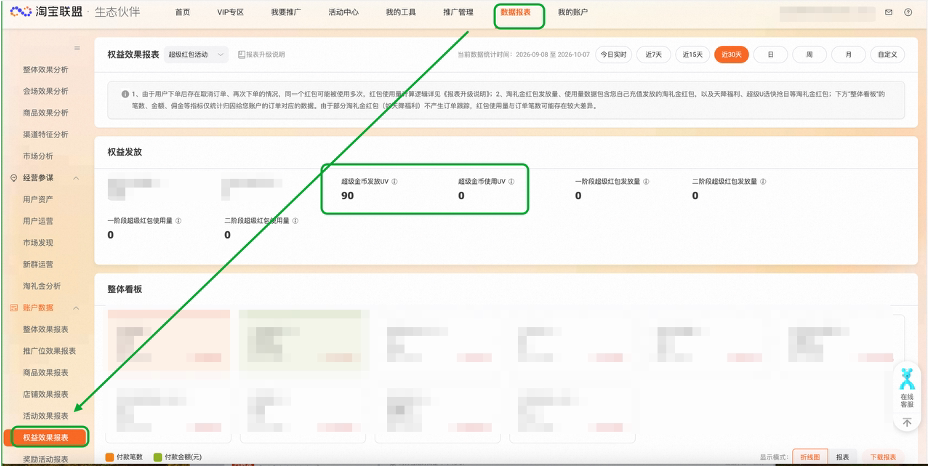Open 整体效果报表 in the sidebar
Screen dimensions: 928x466
(46, 329)
